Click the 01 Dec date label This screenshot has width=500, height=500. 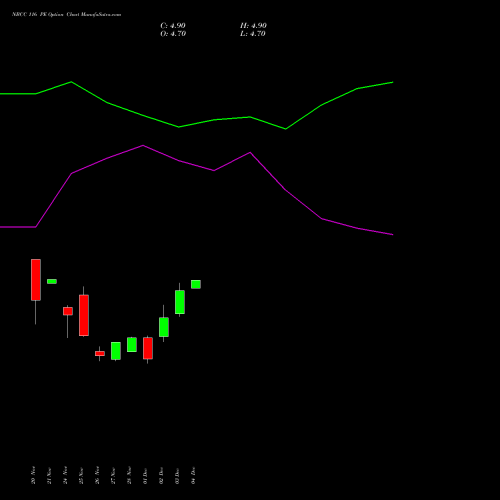[x=145, y=475]
